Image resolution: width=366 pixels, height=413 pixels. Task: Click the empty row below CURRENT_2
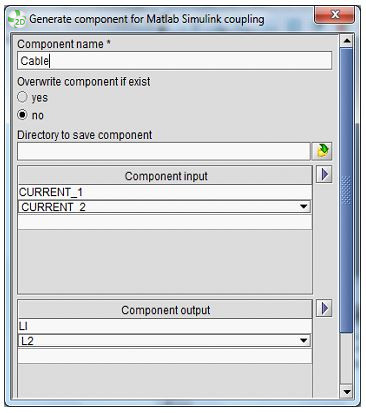coord(165,222)
